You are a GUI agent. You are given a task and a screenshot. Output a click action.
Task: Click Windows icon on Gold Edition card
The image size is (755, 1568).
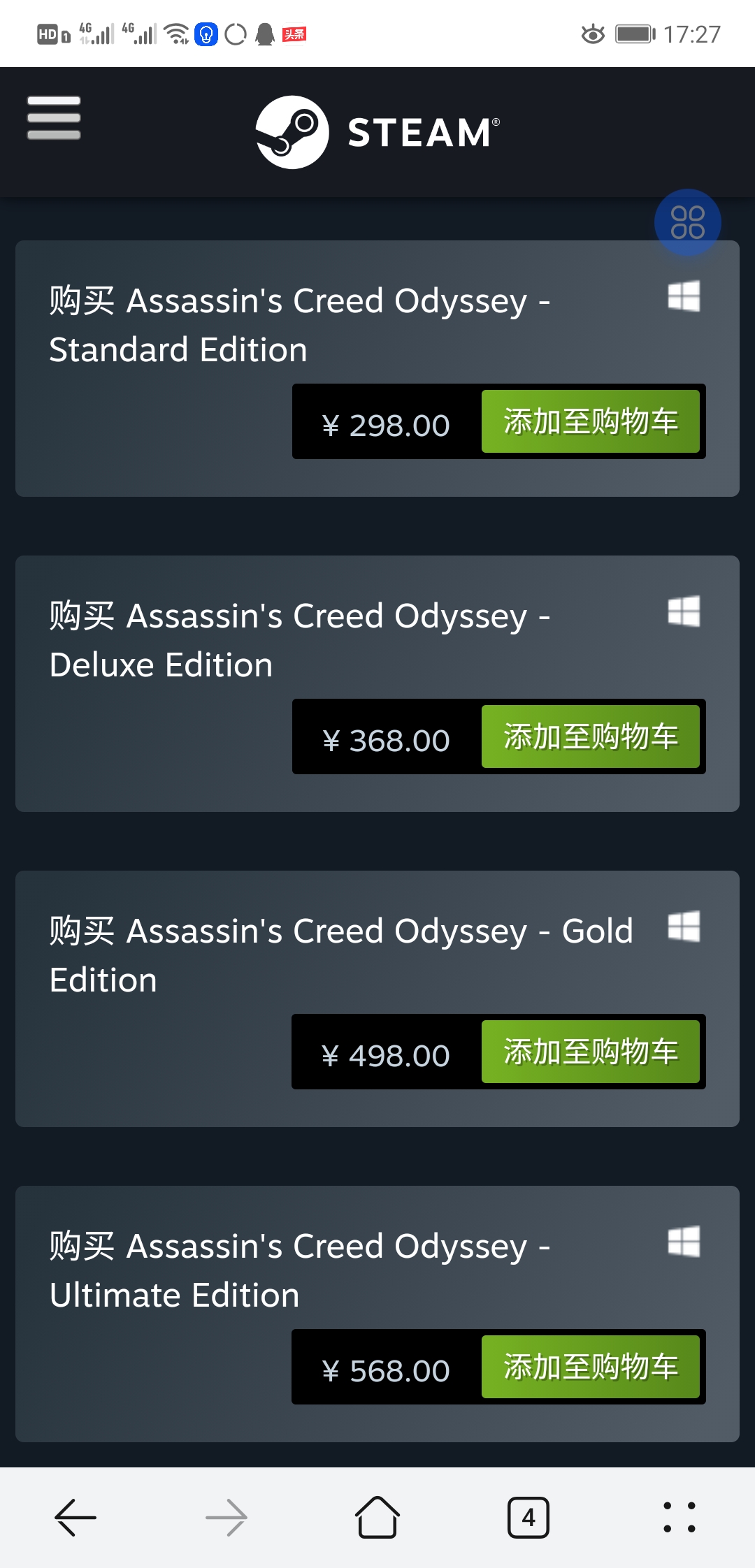[x=684, y=927]
